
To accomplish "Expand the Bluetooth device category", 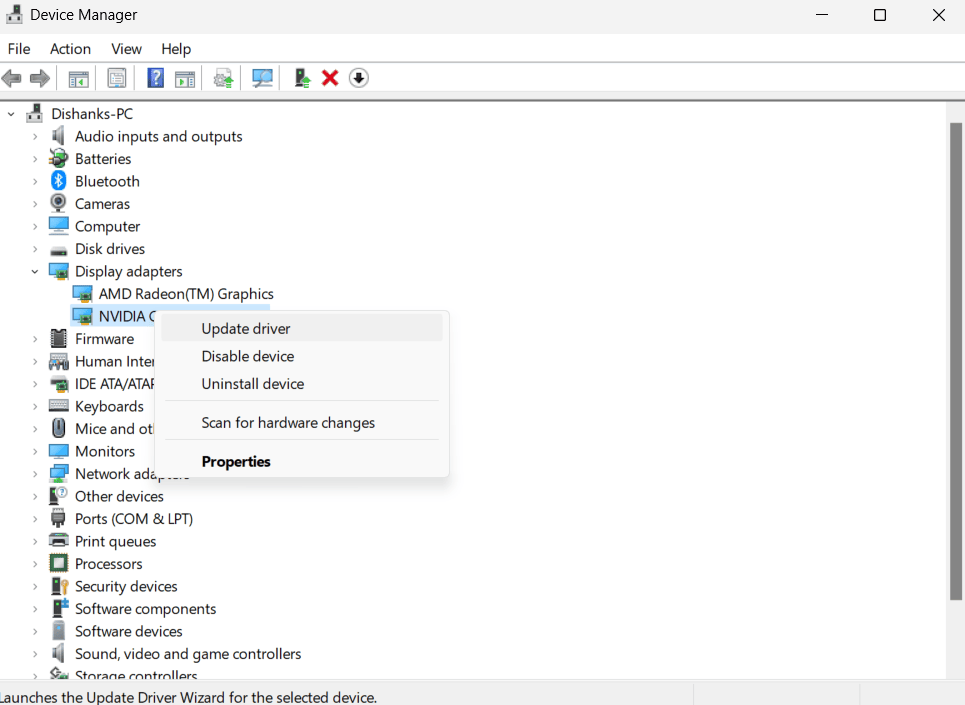I will coord(36,181).
